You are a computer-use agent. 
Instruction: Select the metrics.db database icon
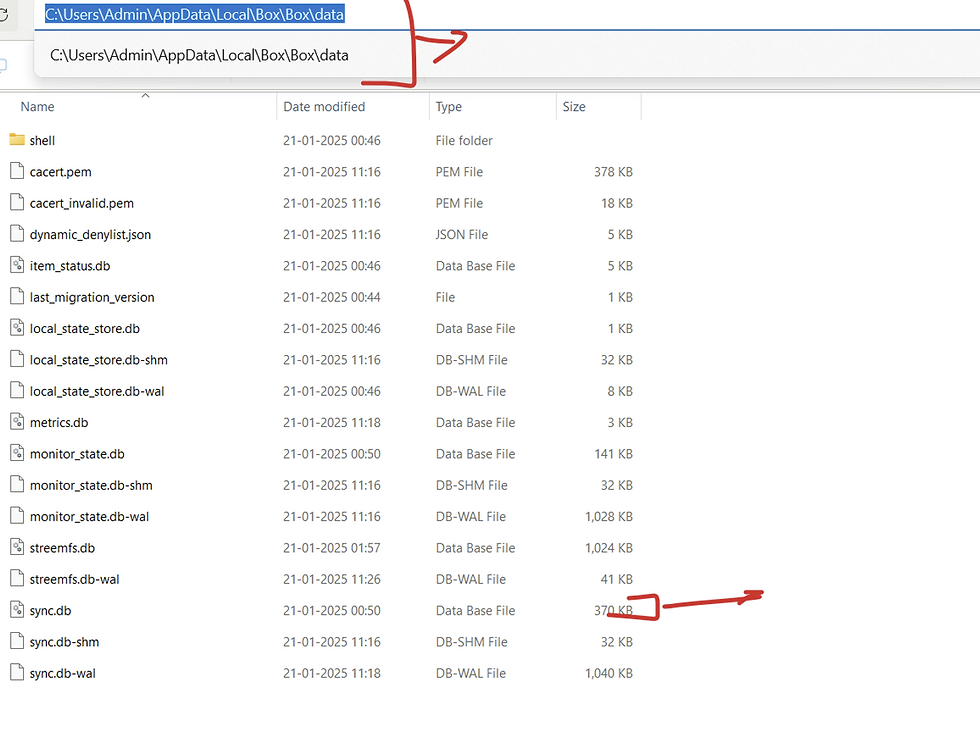[x=17, y=422]
